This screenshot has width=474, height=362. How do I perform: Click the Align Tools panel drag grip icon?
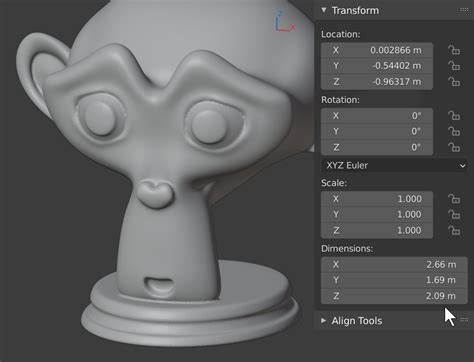(x=464, y=320)
